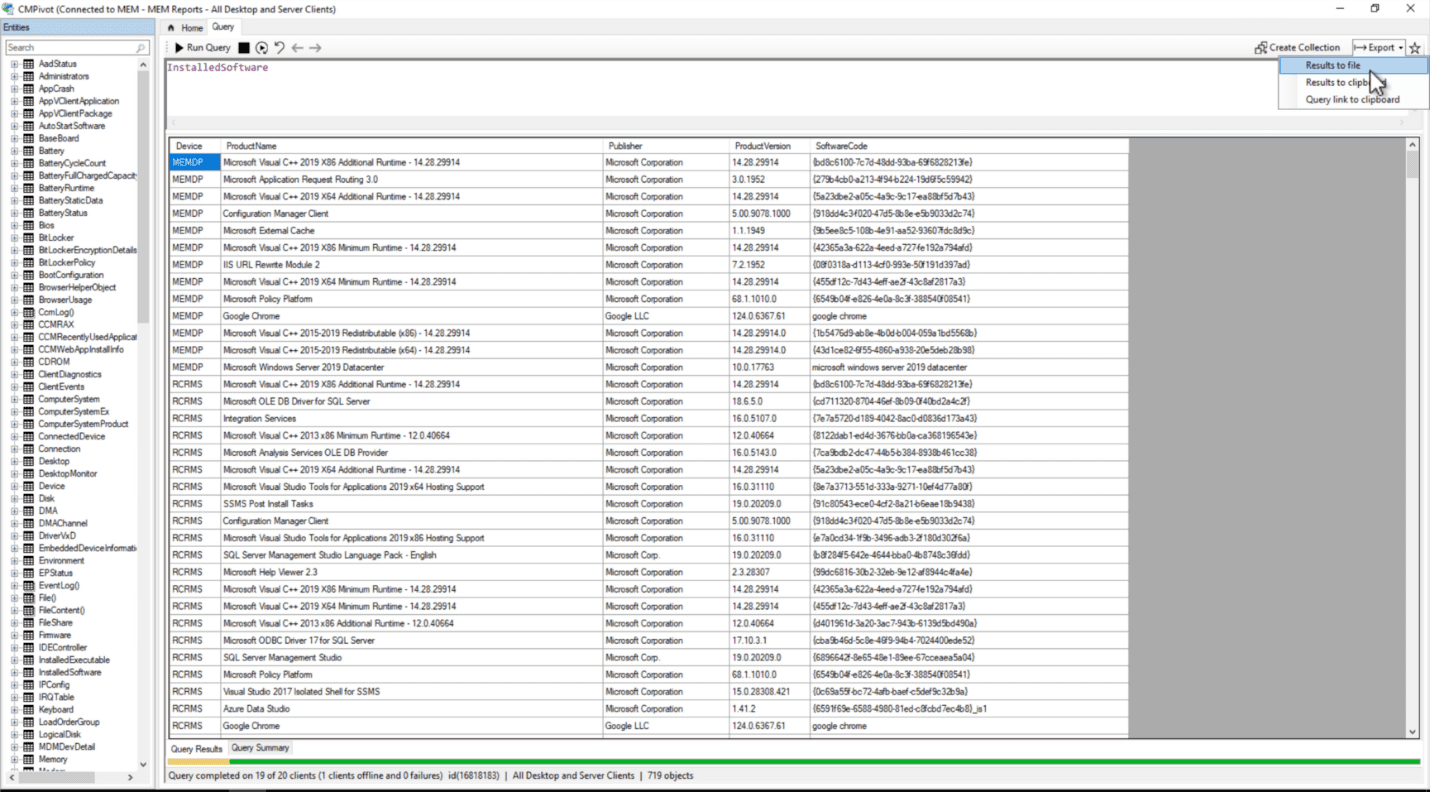Expand the AadStatus entity node
The width and height of the screenshot is (1430, 792).
coord(15,64)
